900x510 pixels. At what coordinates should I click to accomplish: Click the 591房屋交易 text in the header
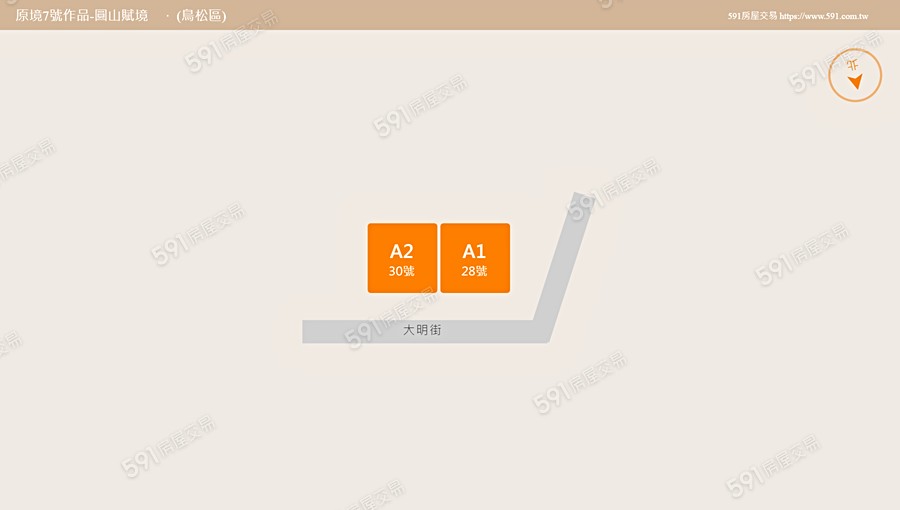752,16
